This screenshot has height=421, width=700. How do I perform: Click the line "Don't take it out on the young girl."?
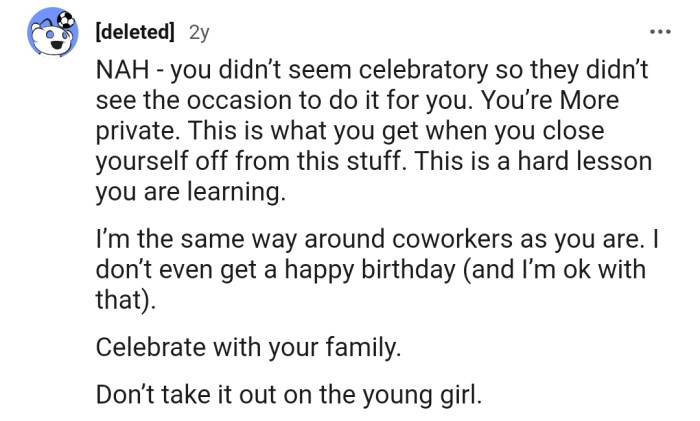[x=289, y=393]
